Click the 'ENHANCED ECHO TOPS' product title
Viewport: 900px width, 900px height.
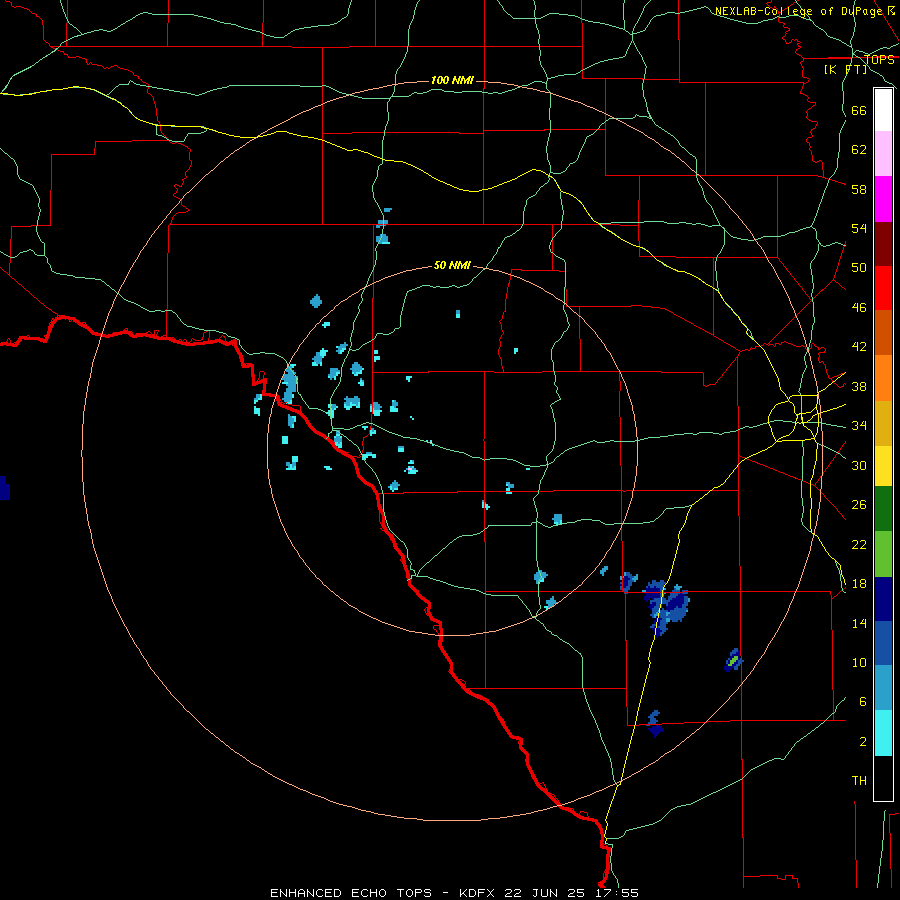click(351, 893)
